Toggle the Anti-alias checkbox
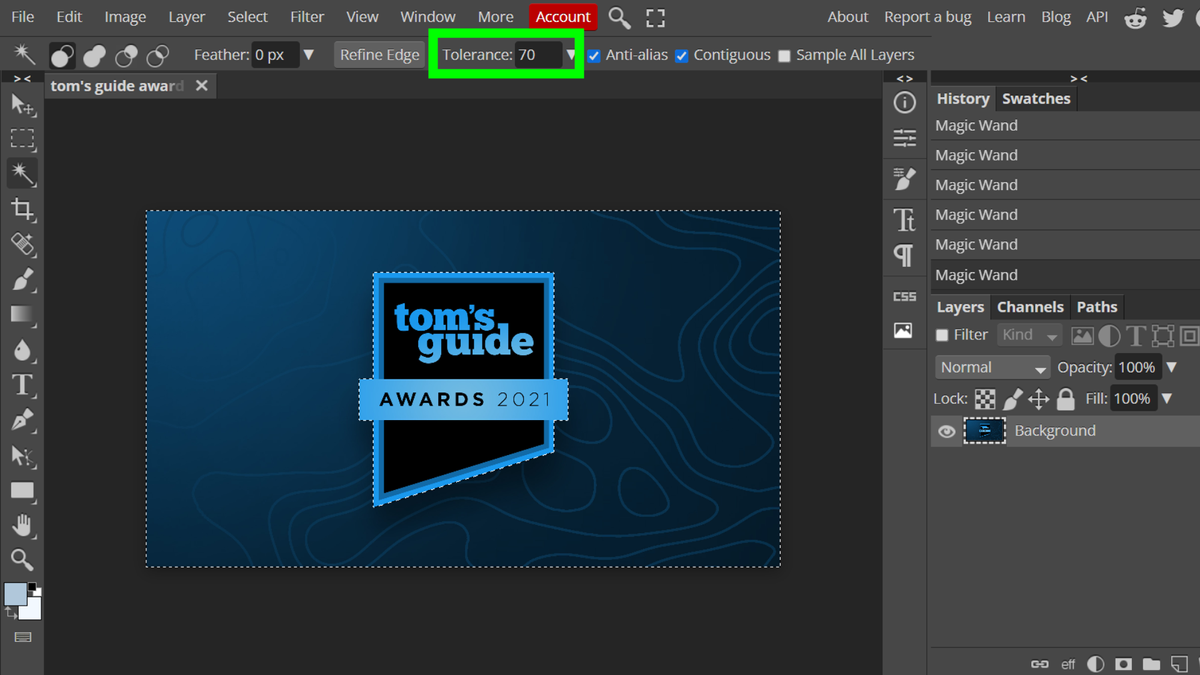 [594, 55]
